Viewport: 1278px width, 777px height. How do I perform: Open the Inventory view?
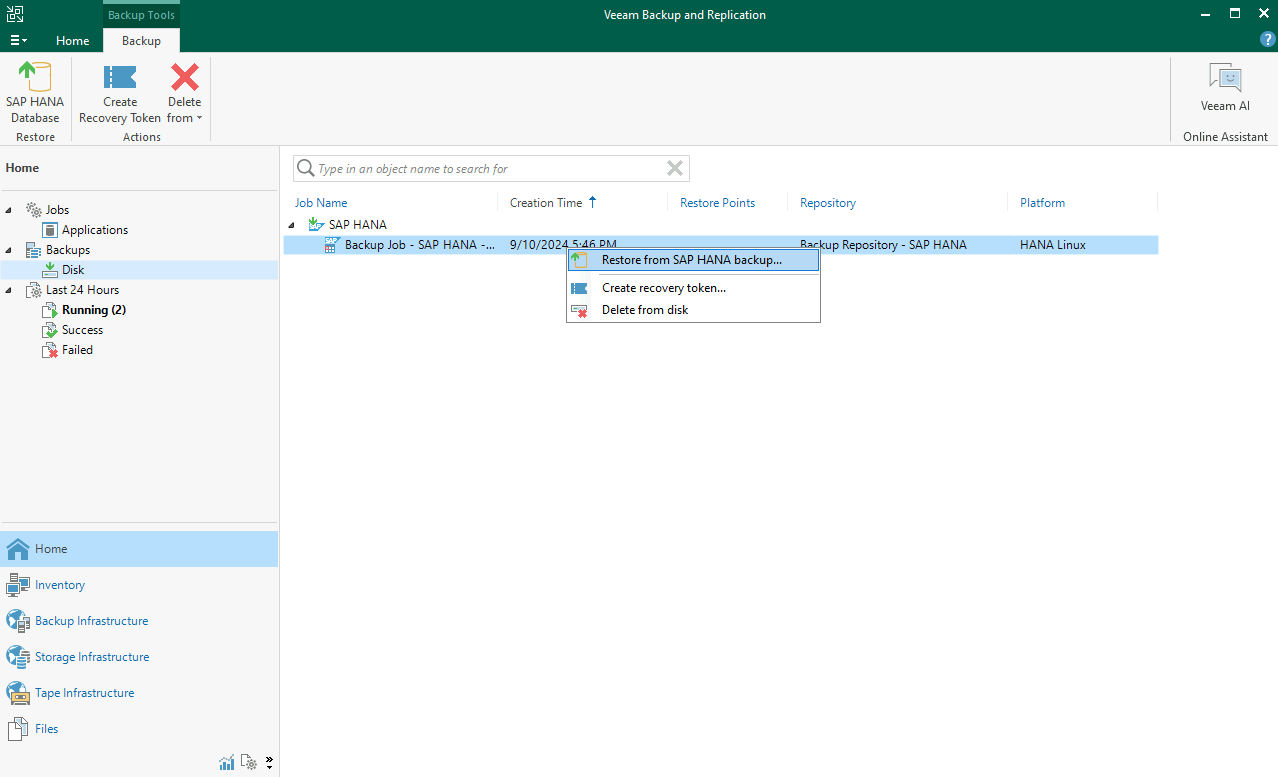(x=59, y=585)
